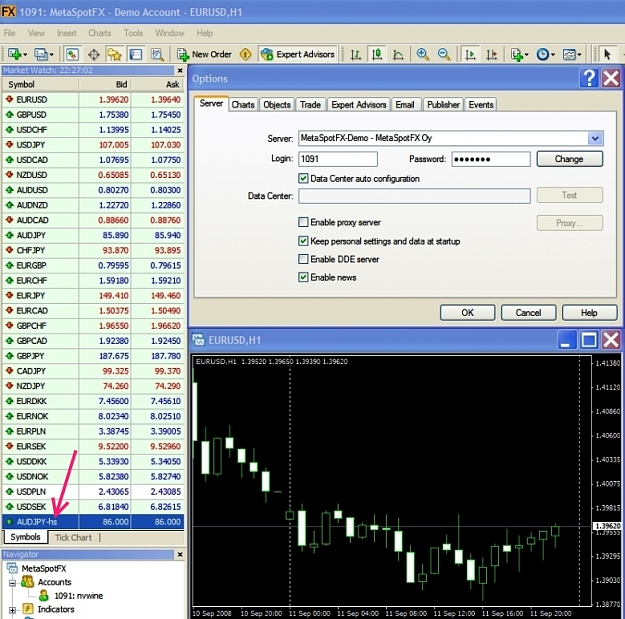Select the 1091: nvwine account

[79, 595]
